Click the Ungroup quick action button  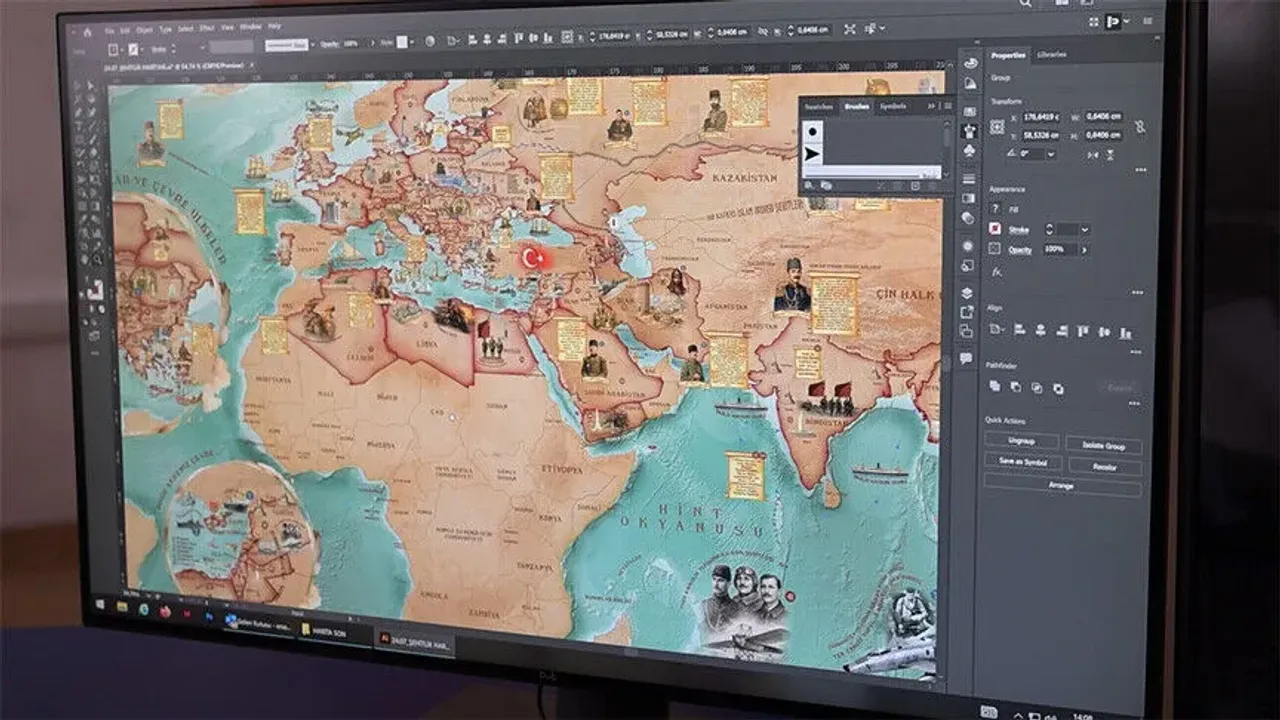[1021, 440]
